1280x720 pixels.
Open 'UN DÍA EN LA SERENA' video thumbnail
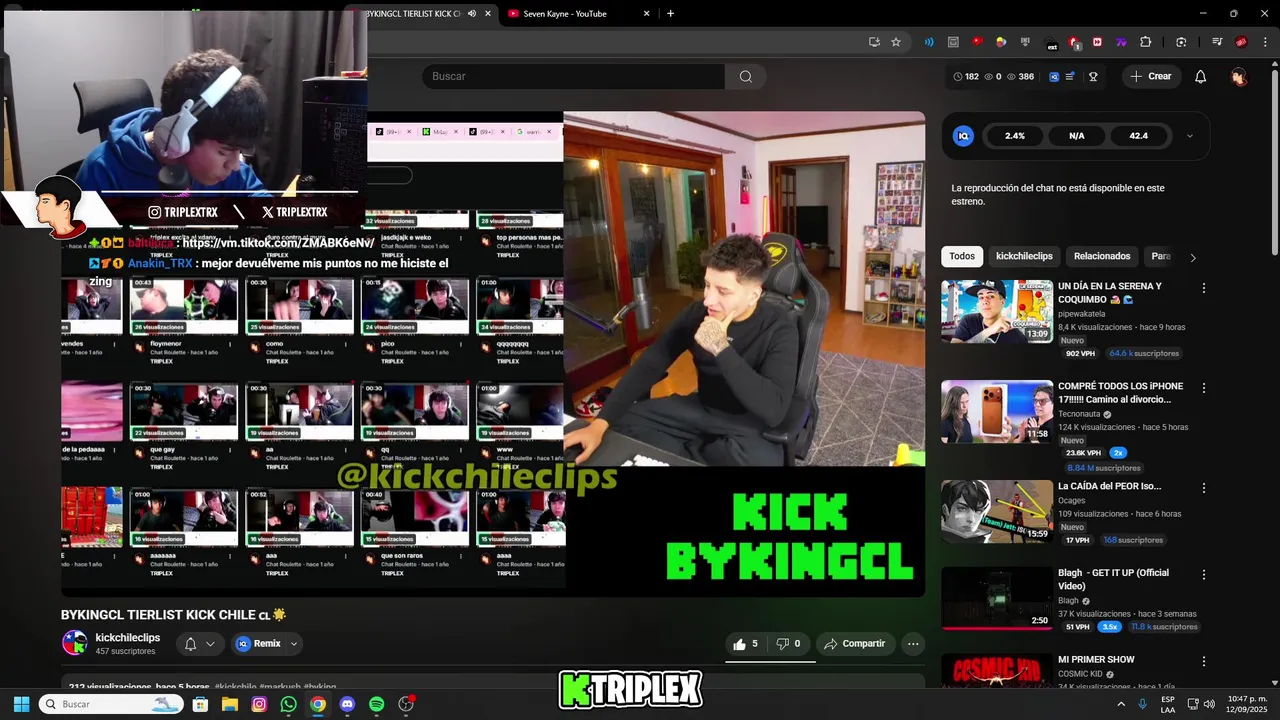997,311
